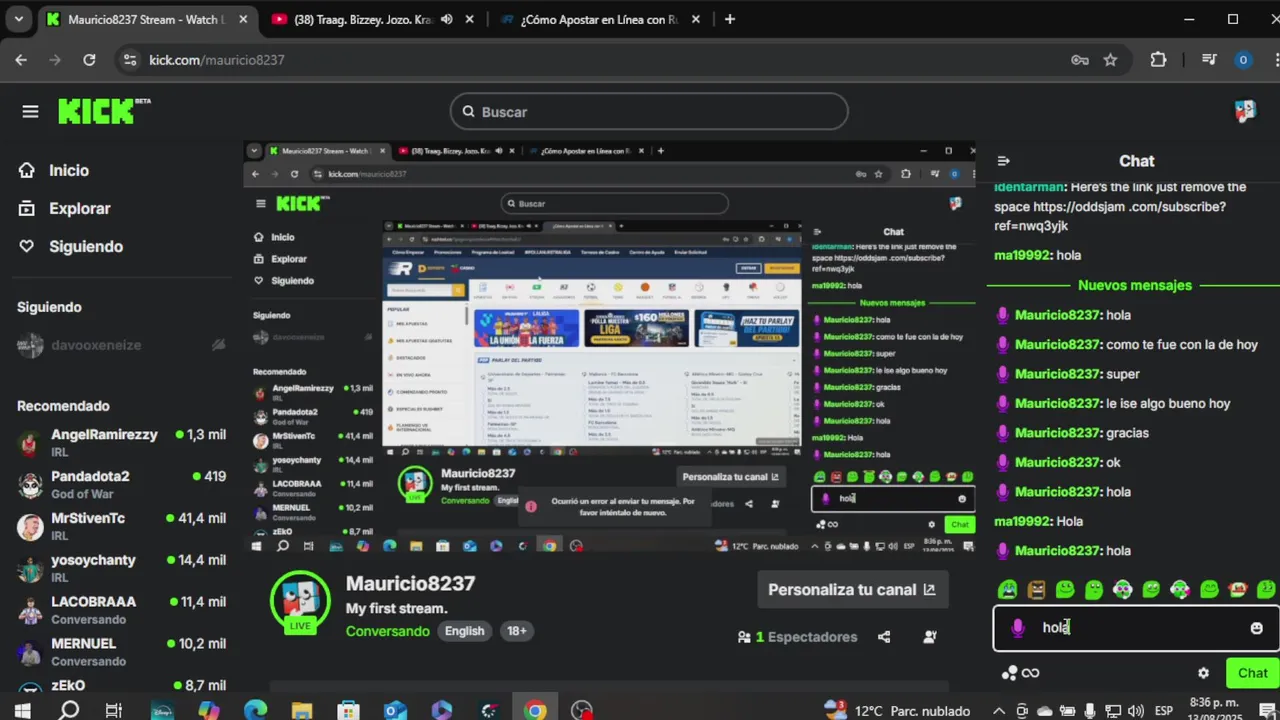This screenshot has height=720, width=1280.
Task: Open followed channel davooxeneize
Action: (122, 345)
